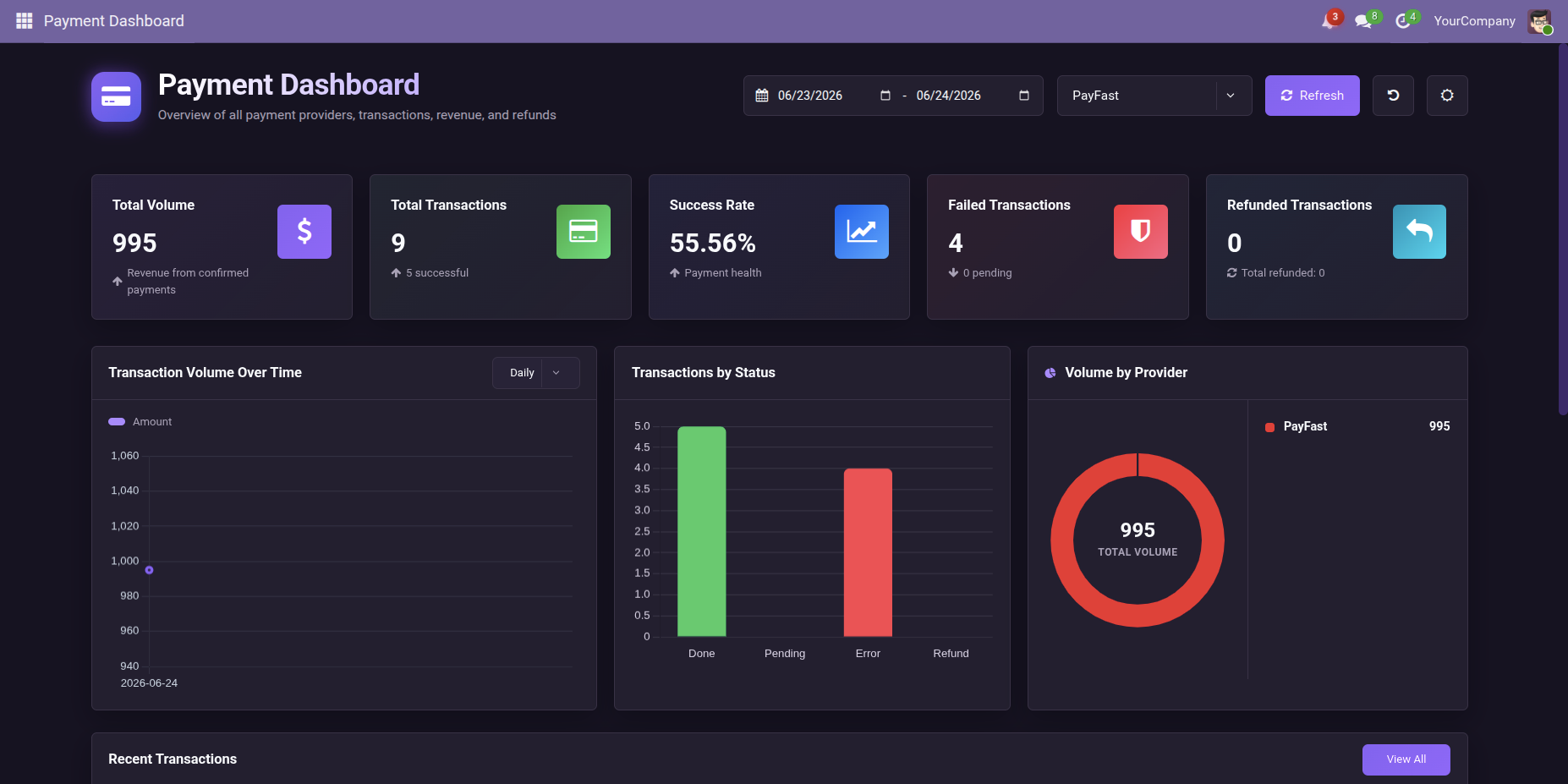Click the Total Volume dollar icon
1568x784 pixels.
304,232
